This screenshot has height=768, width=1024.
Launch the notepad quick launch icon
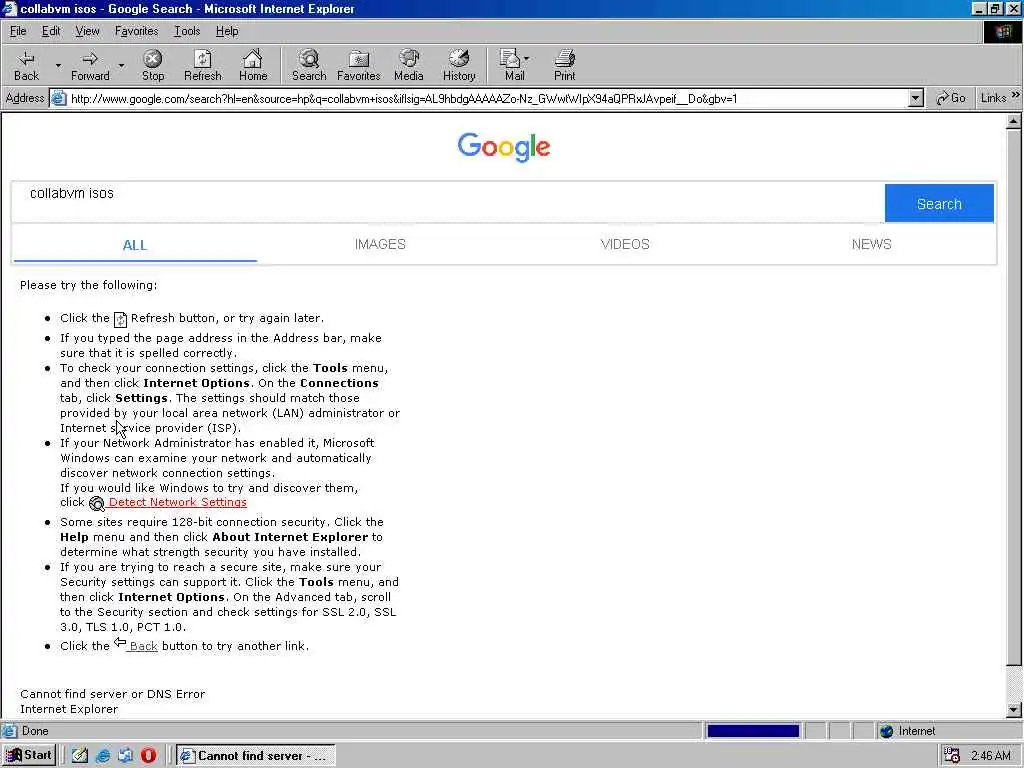click(x=80, y=756)
